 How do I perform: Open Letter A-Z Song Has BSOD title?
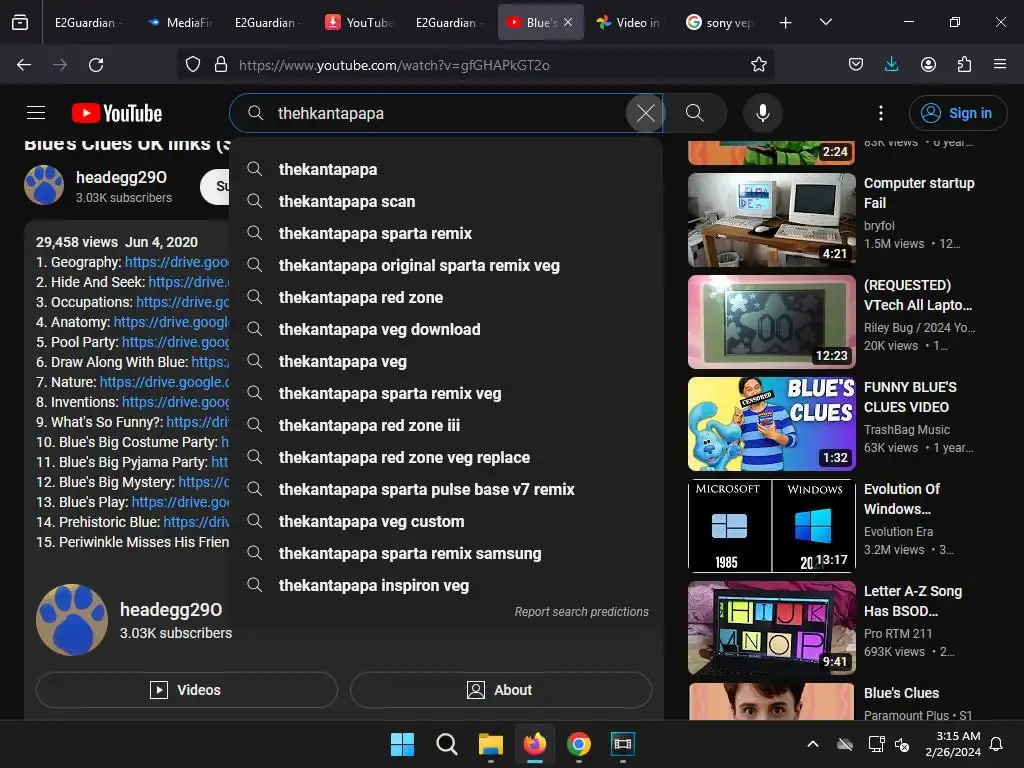912,601
